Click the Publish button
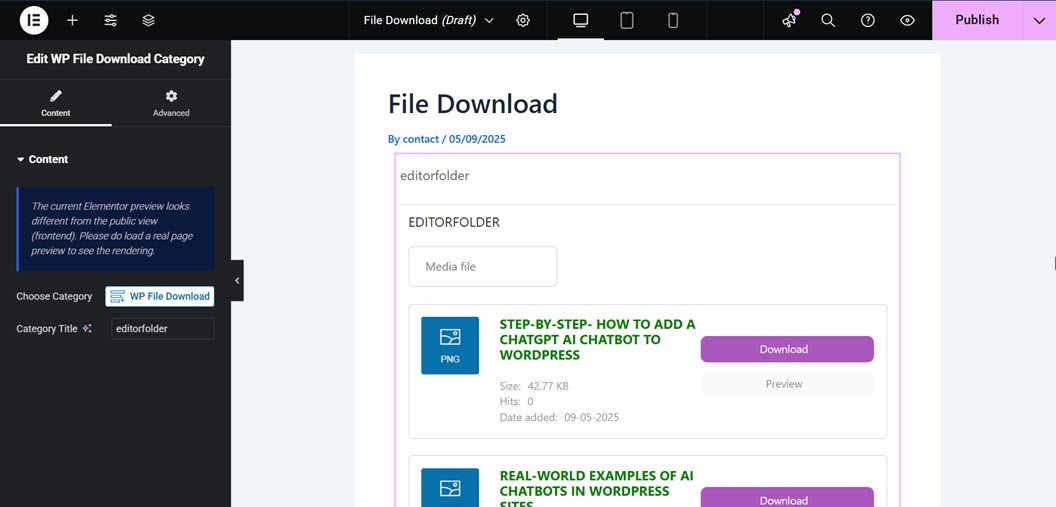This screenshot has height=507, width=1056. tap(976, 20)
